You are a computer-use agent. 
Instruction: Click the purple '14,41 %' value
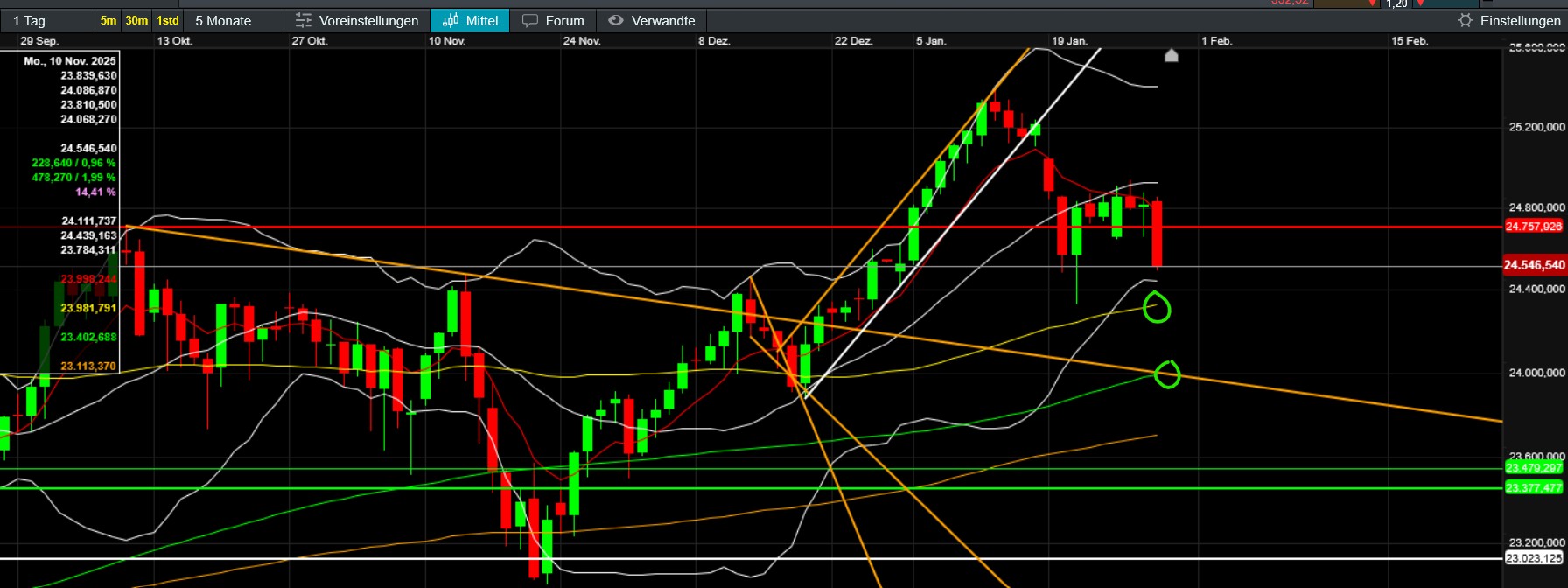click(95, 192)
